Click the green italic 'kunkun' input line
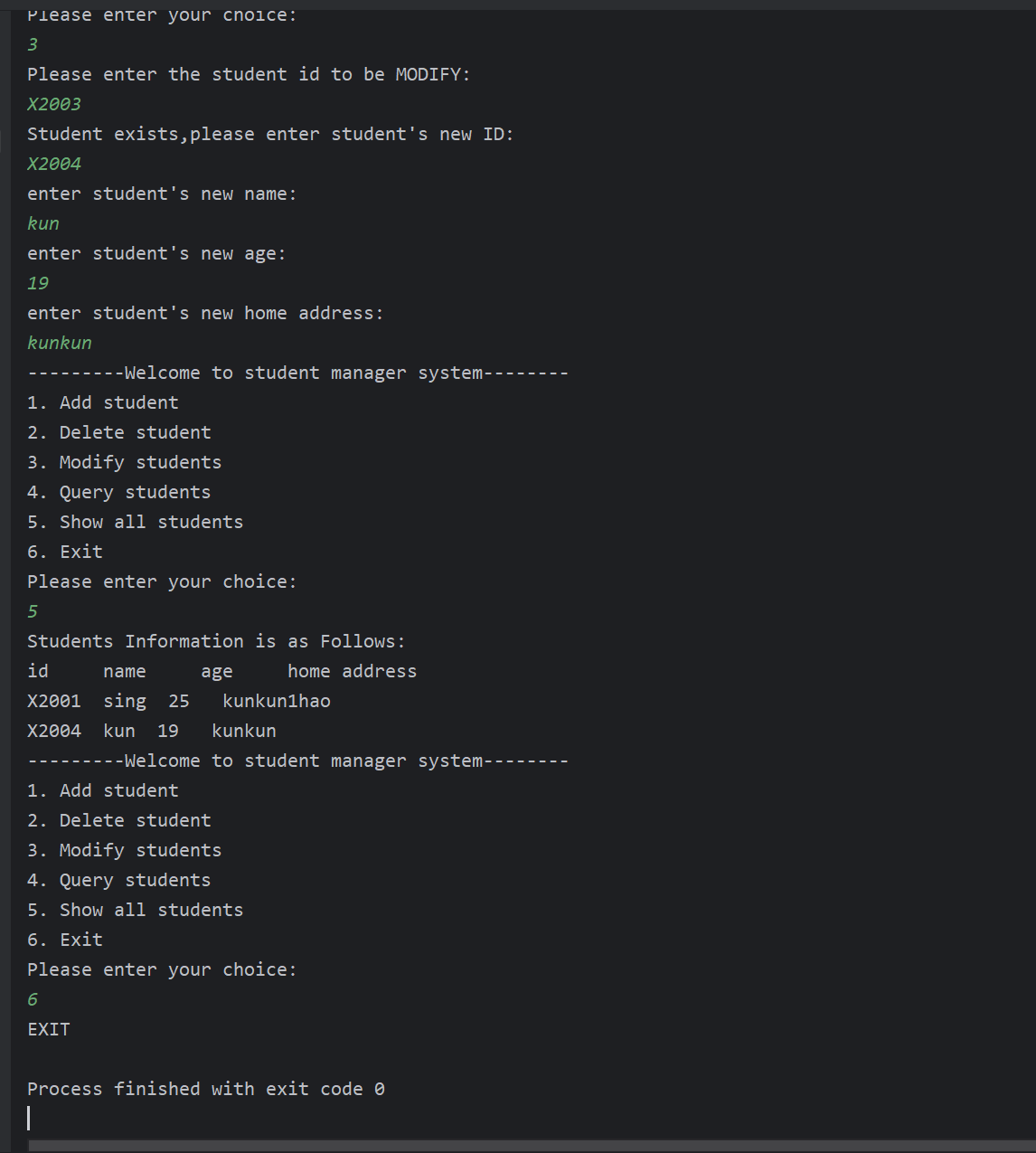The image size is (1036, 1153). (x=60, y=343)
